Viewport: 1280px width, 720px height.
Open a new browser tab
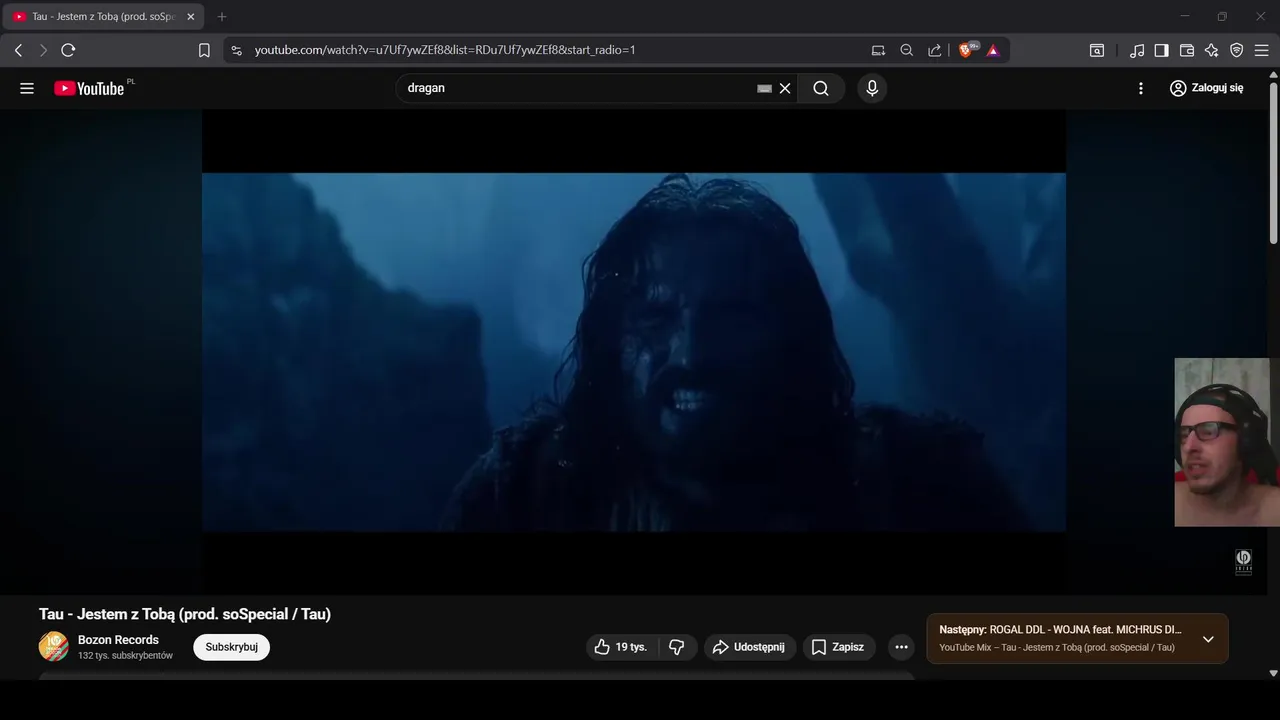(222, 17)
